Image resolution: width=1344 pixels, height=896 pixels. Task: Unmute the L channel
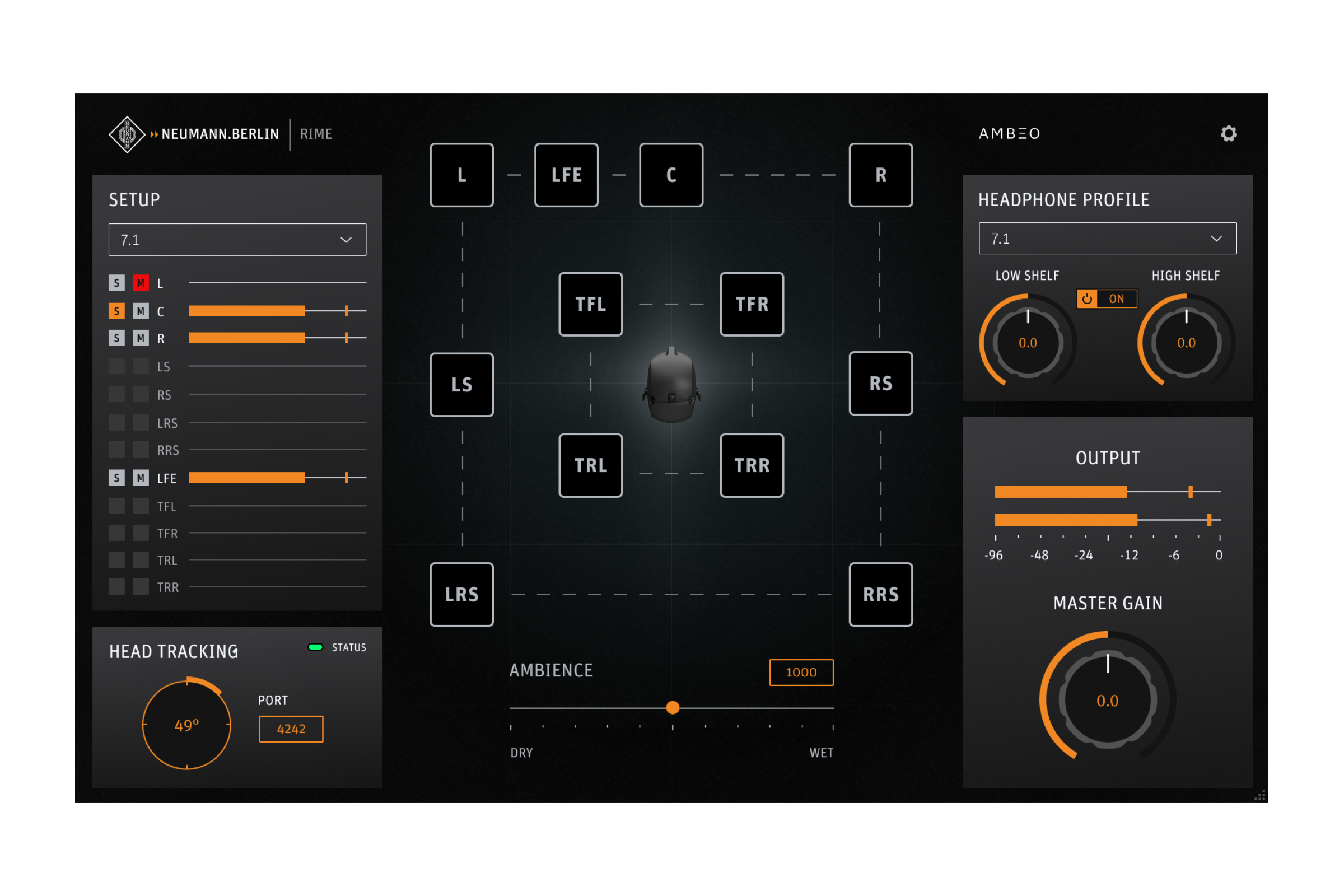(x=141, y=283)
